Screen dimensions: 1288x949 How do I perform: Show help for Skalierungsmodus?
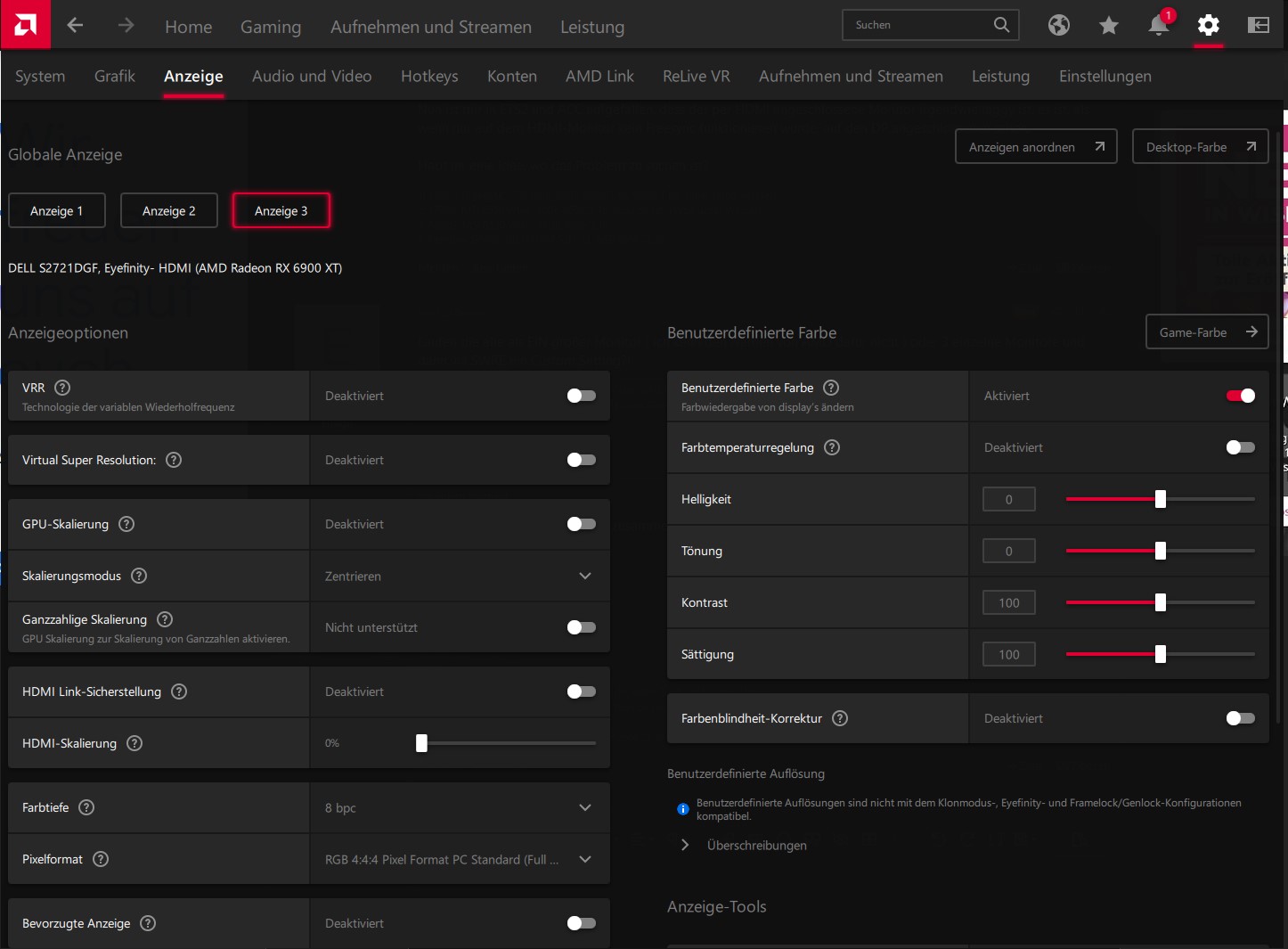pyautogui.click(x=139, y=576)
